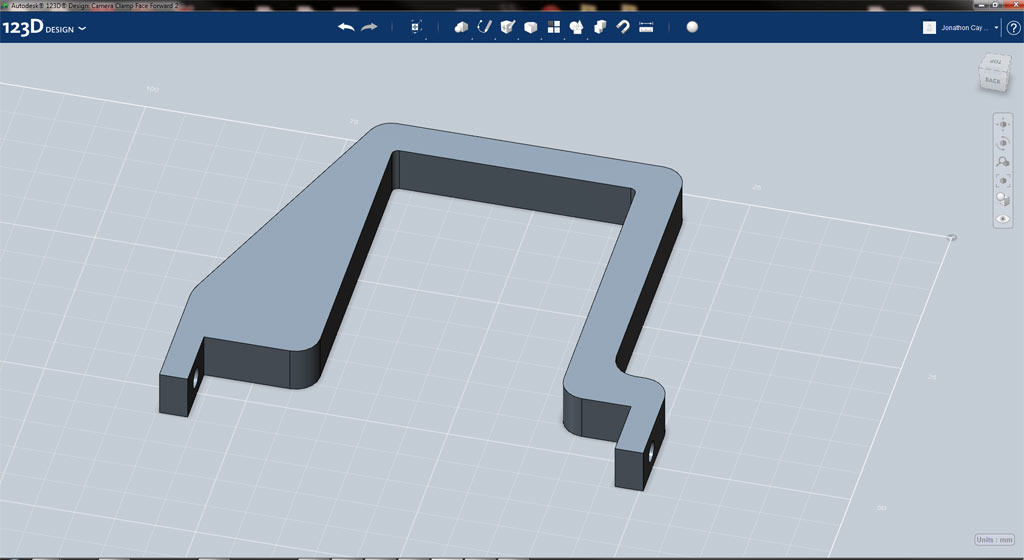Click the Fit to view icon
Screen dimensions: 1024x560
coord(1003,180)
